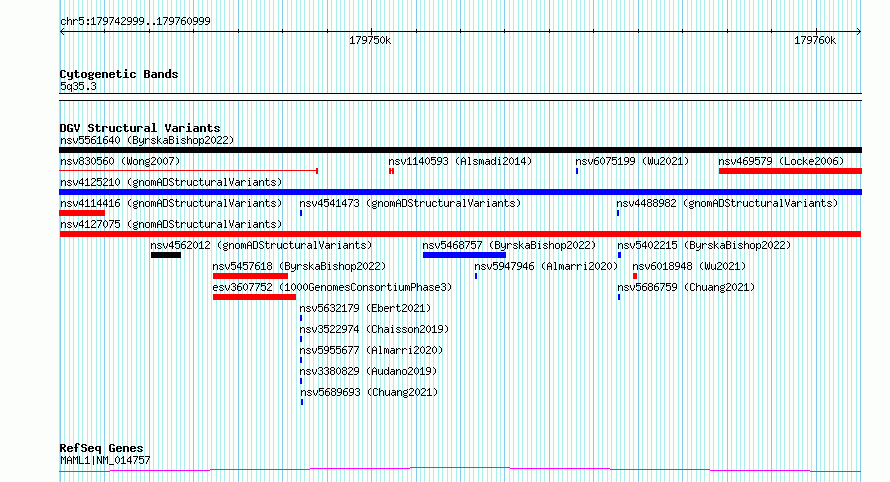Viewport: 890px width, 482px height.
Task: Click blue marker under nsv5402215
Action: 619,255
